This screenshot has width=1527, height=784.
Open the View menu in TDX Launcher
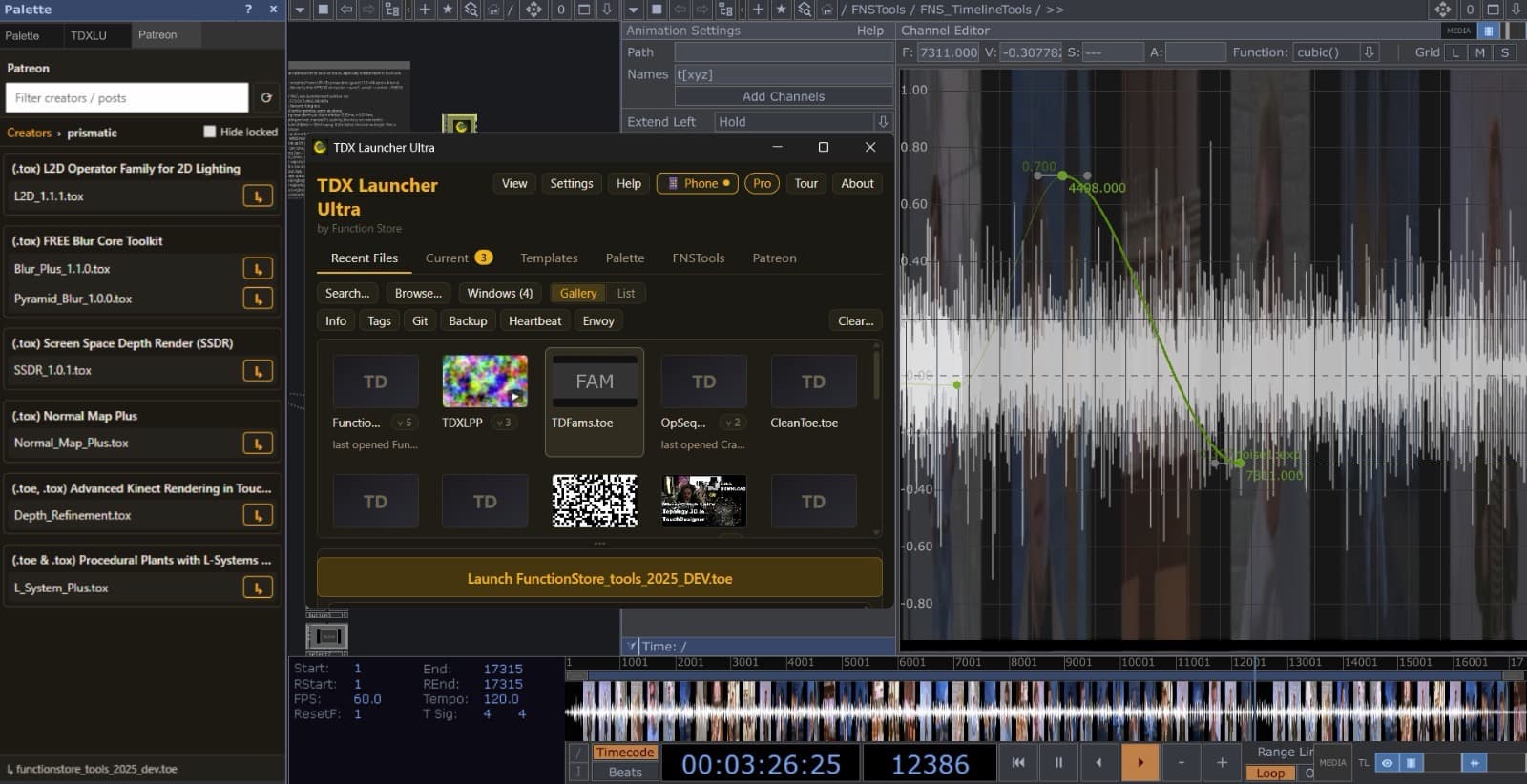(514, 183)
